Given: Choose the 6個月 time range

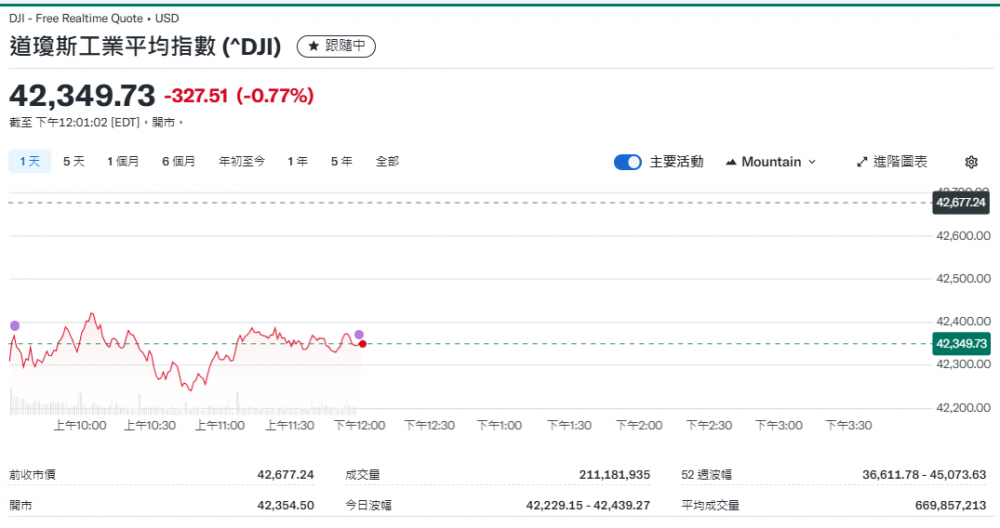Looking at the screenshot, I should point(178,161).
